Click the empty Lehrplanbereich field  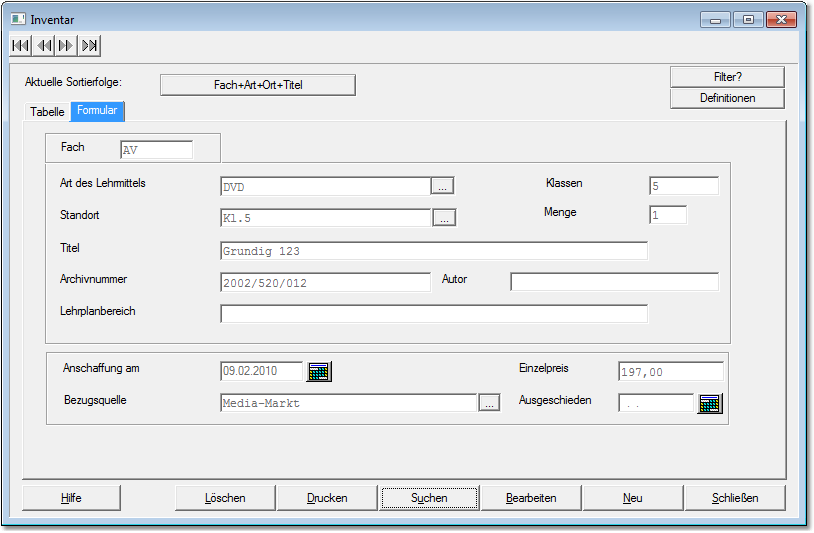click(434, 313)
